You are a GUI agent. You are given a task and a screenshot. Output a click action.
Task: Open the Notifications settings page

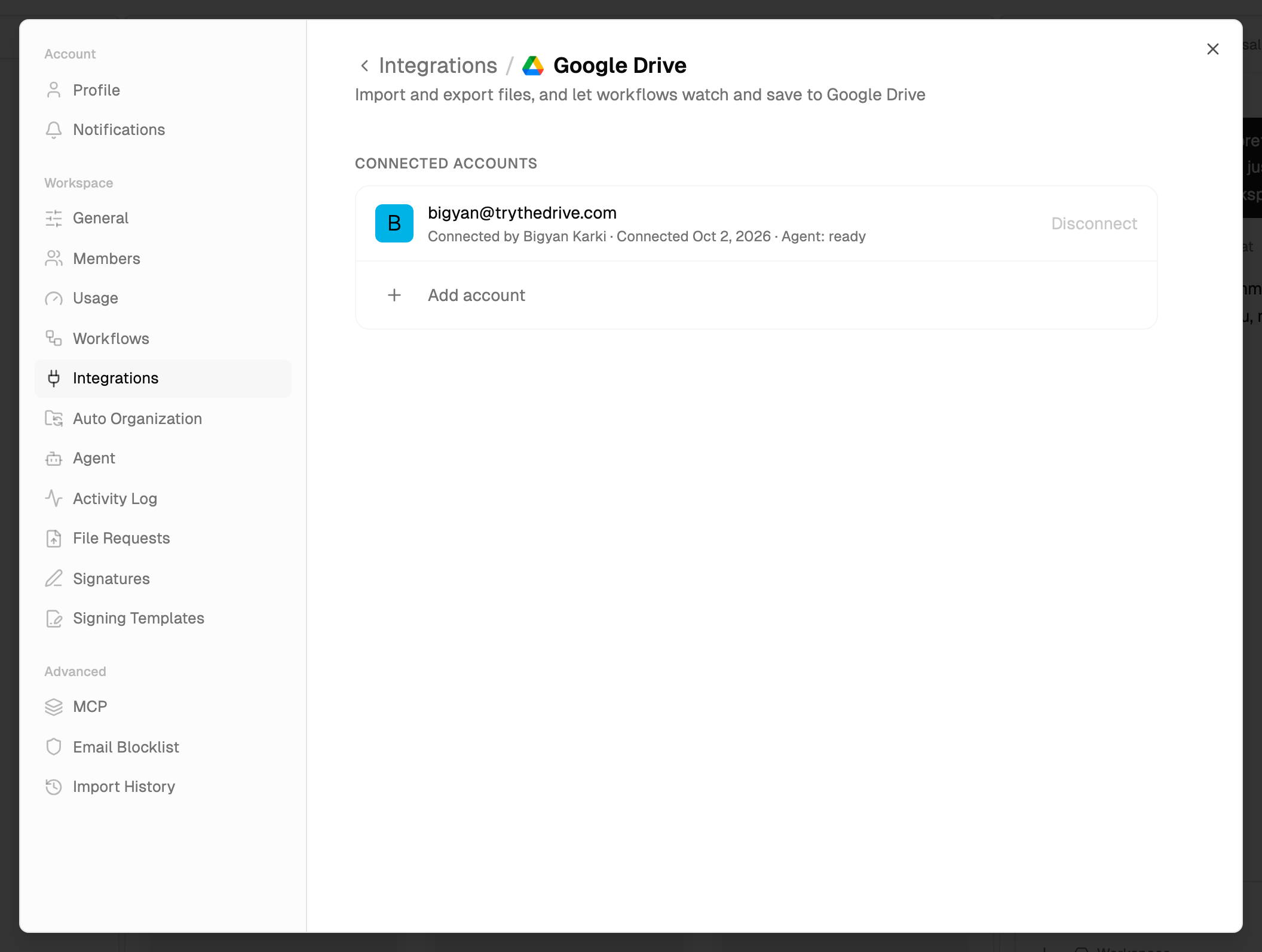[x=163, y=130]
